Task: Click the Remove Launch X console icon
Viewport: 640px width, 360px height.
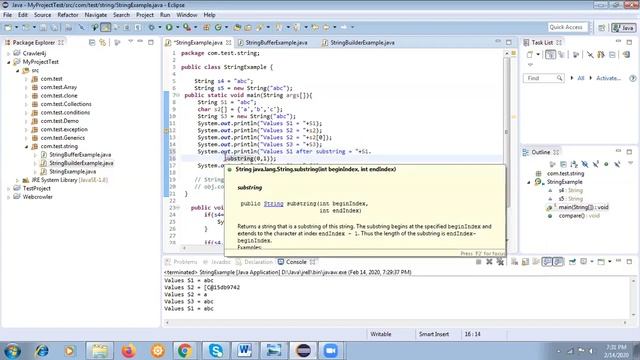Action: pyautogui.click(x=489, y=262)
